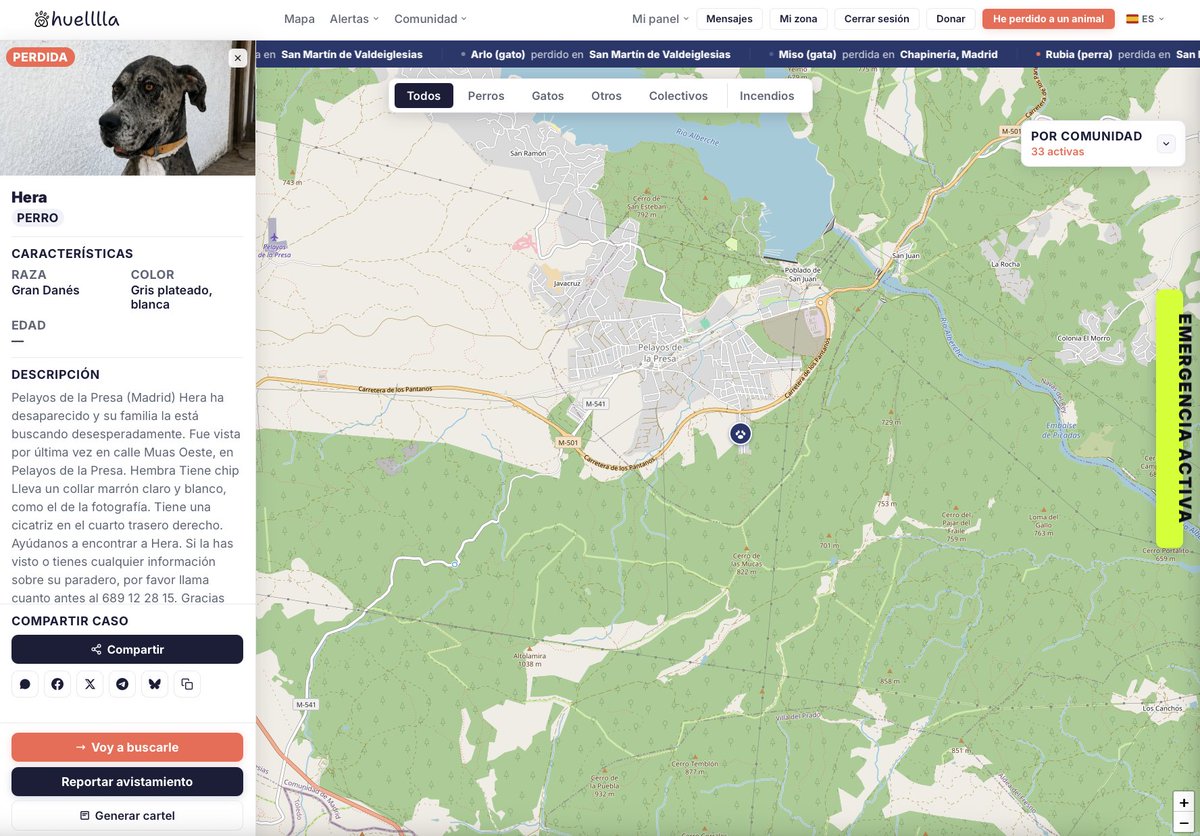Open the Comunidad dropdown menu

430,19
